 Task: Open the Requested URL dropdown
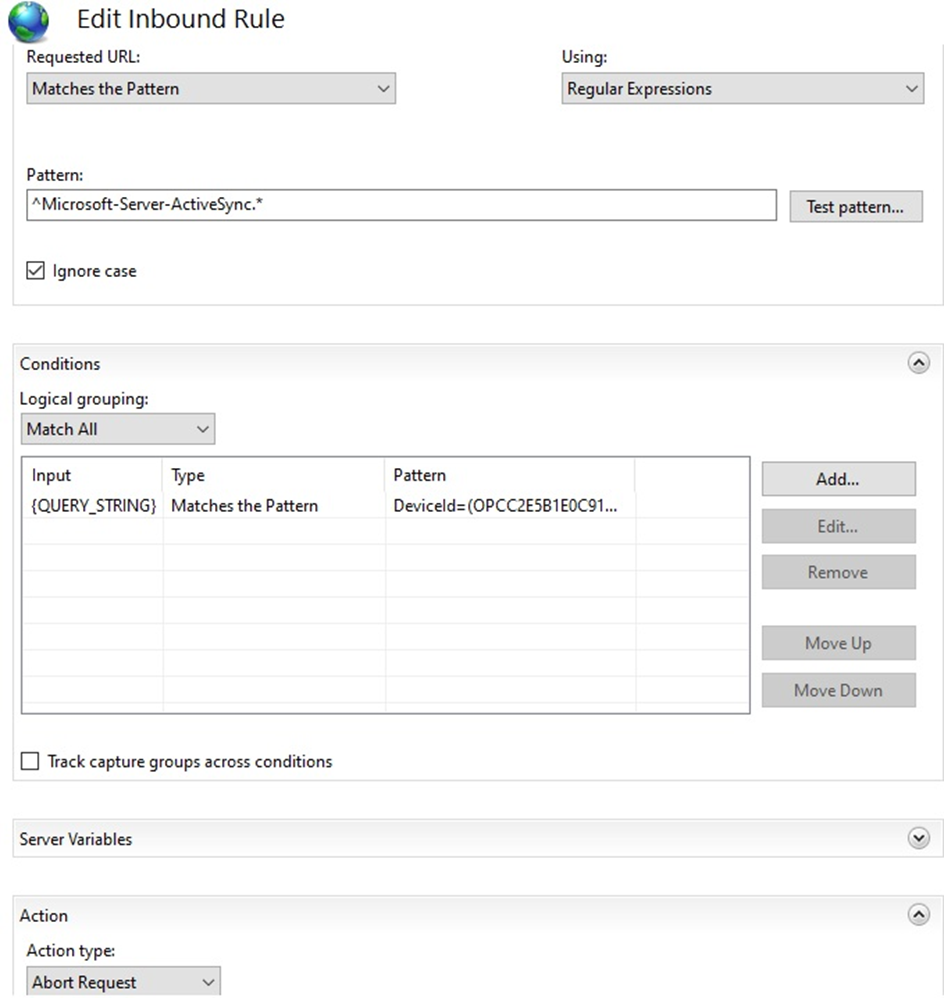211,88
